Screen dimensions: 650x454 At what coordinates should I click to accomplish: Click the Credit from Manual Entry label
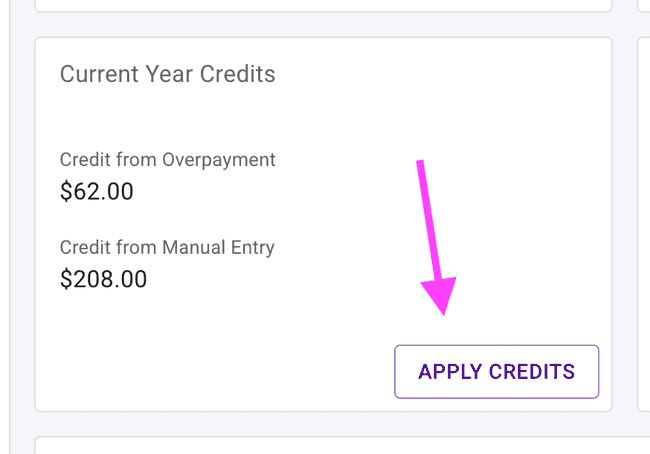167,247
